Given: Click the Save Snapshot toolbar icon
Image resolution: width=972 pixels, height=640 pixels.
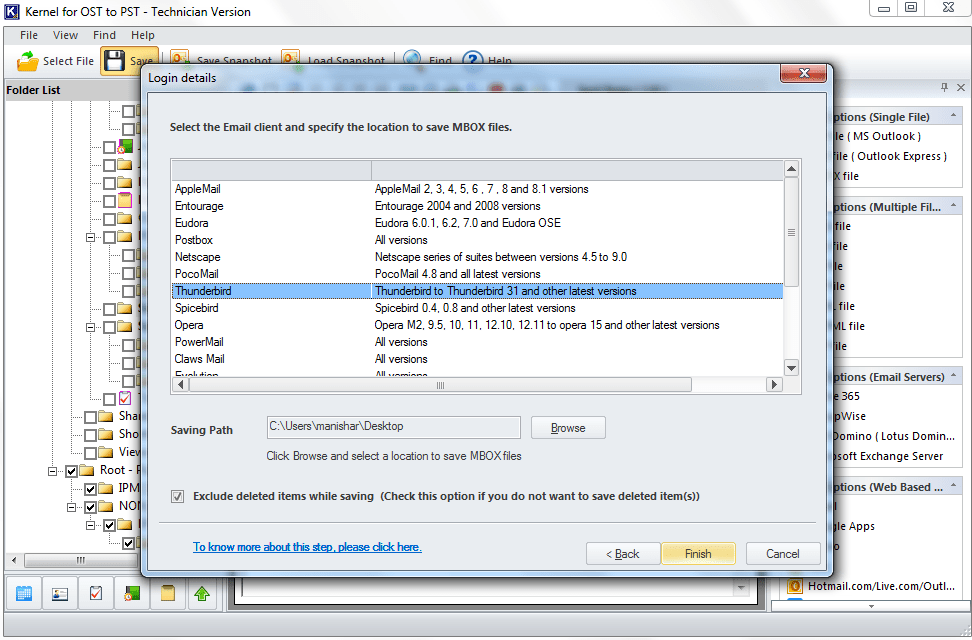Looking at the screenshot, I should pyautogui.click(x=180, y=58).
